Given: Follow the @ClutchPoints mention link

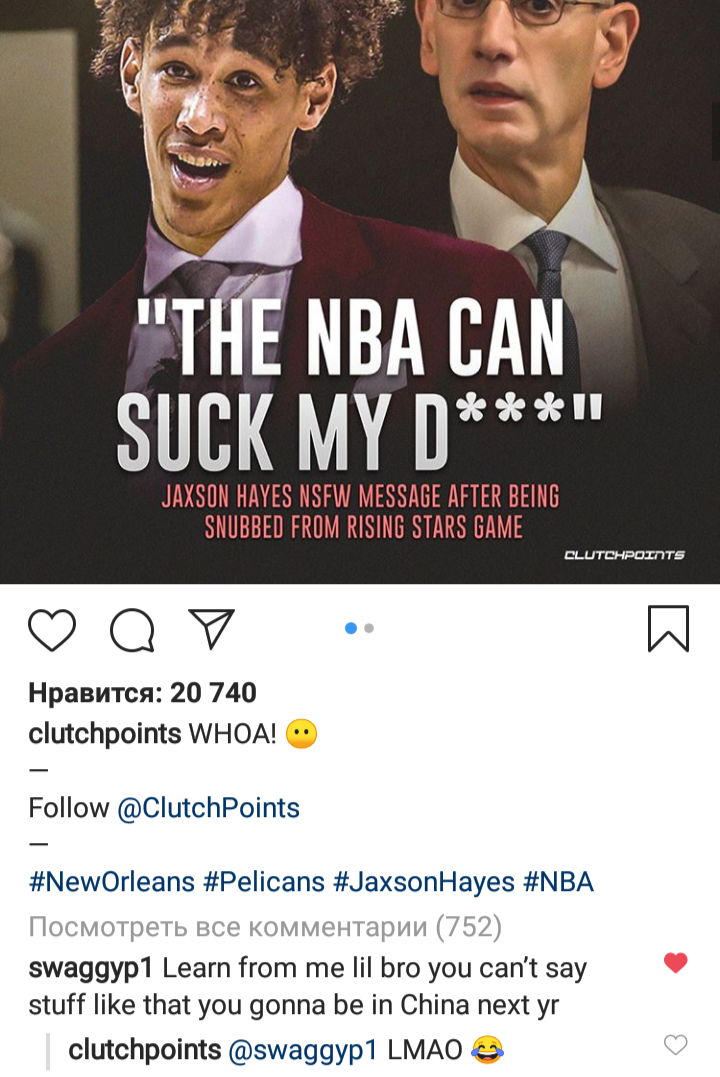Looking at the screenshot, I should (209, 808).
